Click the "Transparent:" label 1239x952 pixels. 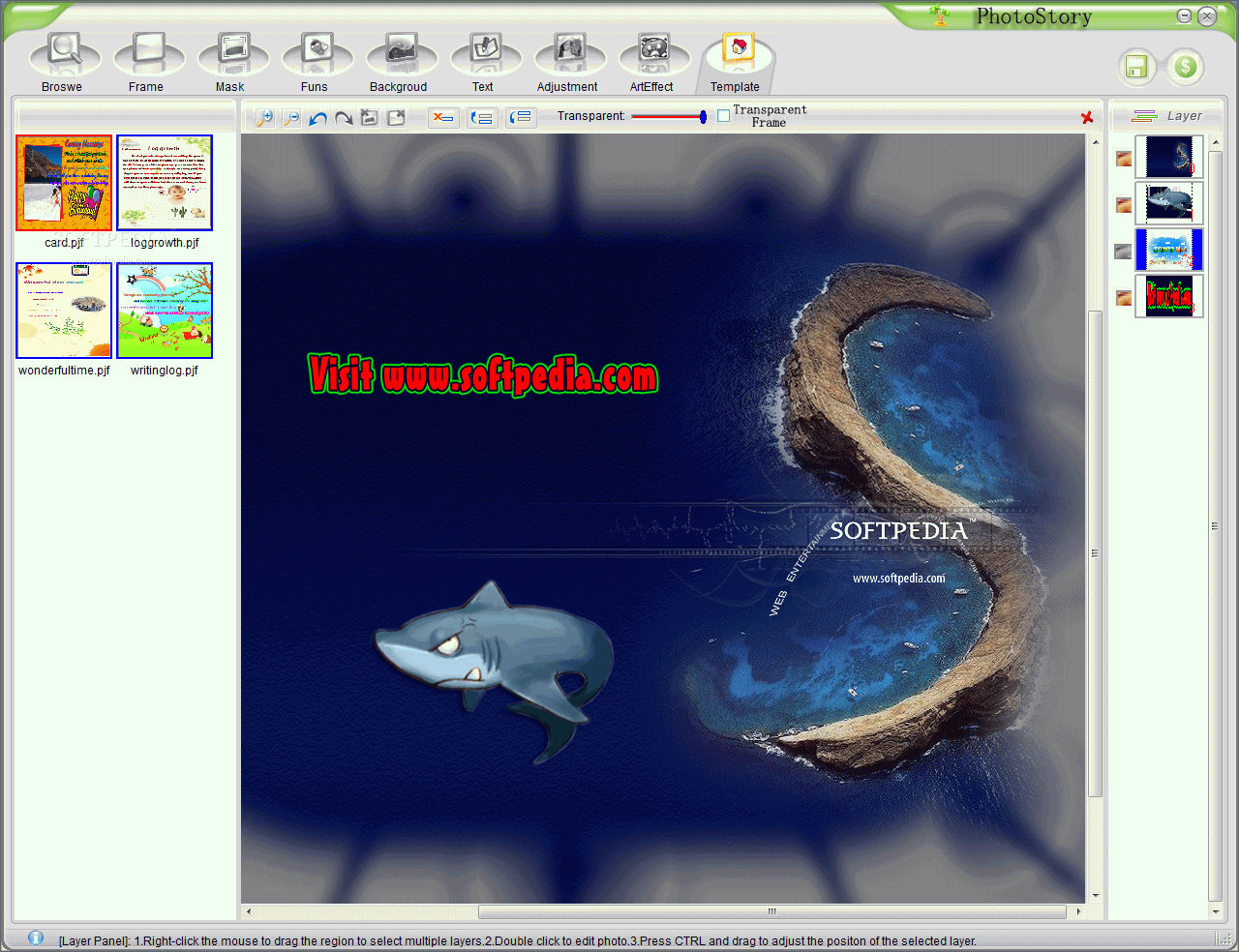pyautogui.click(x=591, y=116)
